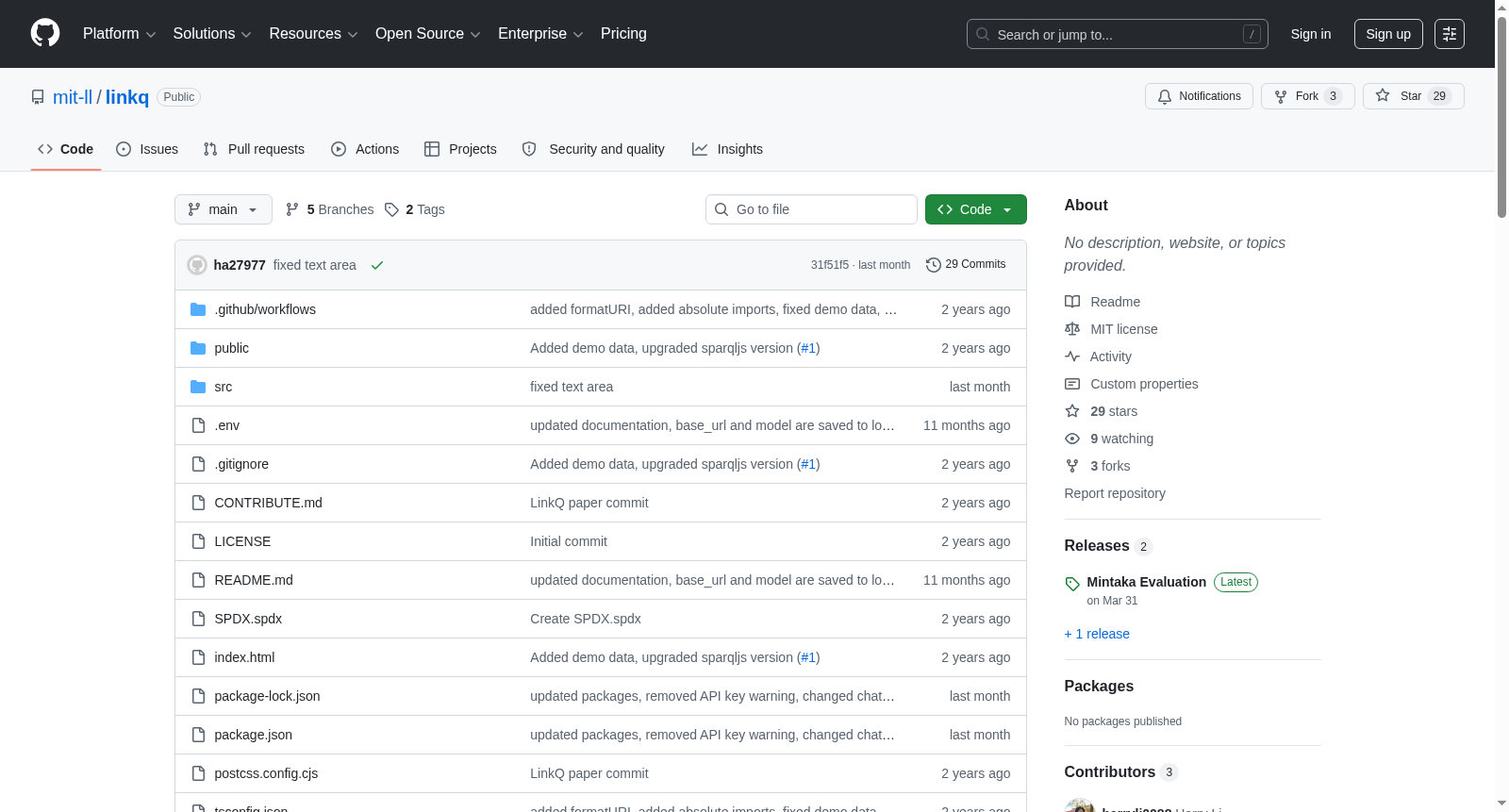1509x812 pixels.
Task: Open the global navigation settings icon
Action: [x=1450, y=34]
